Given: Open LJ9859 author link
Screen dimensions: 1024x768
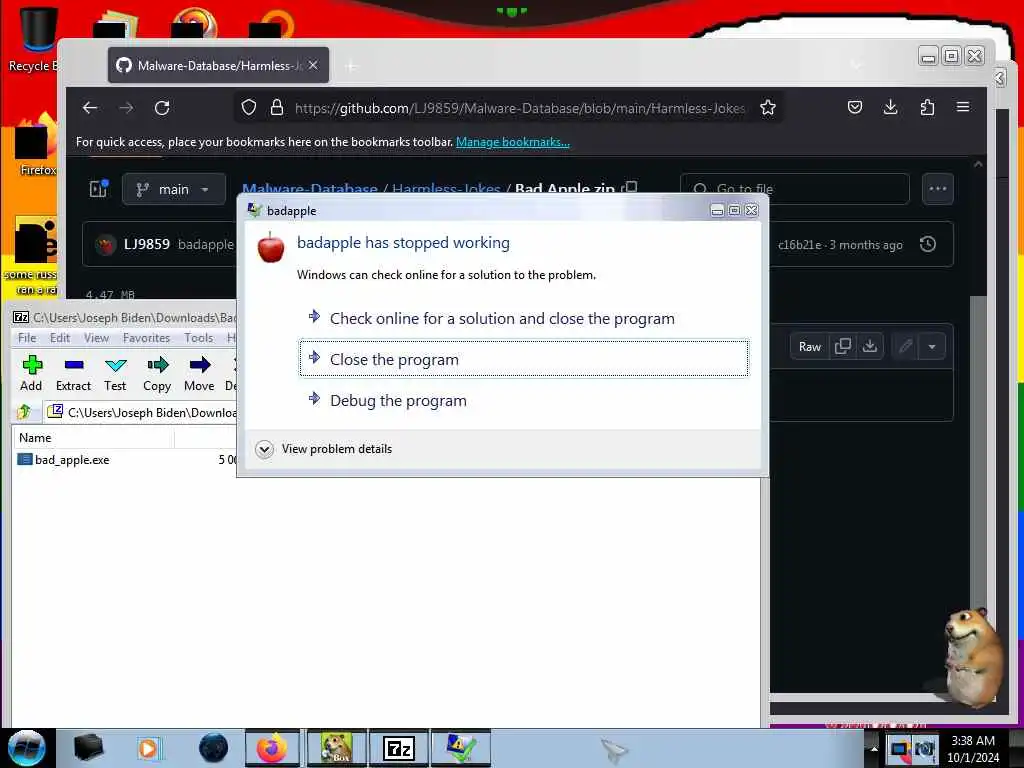Looking at the screenshot, I should click(x=146, y=244).
